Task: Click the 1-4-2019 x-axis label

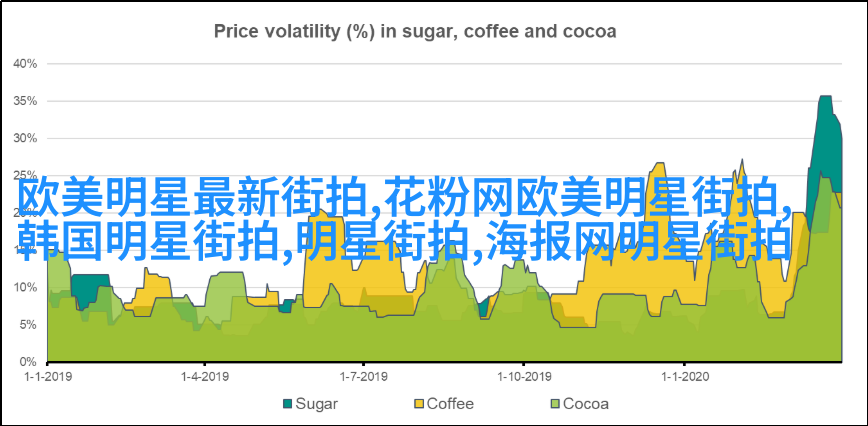Action: pos(205,377)
